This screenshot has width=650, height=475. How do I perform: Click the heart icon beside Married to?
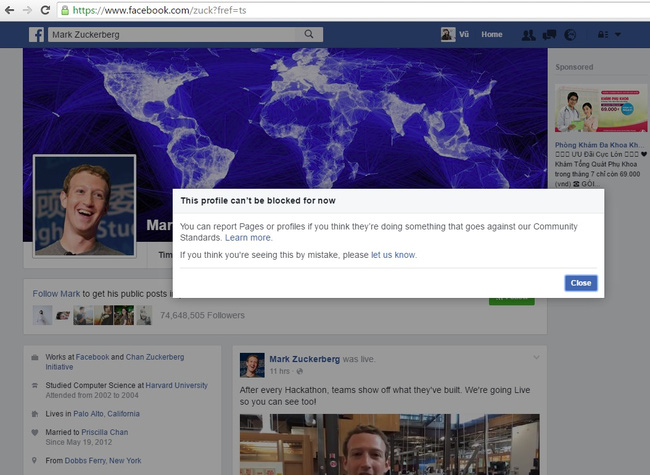(35, 432)
